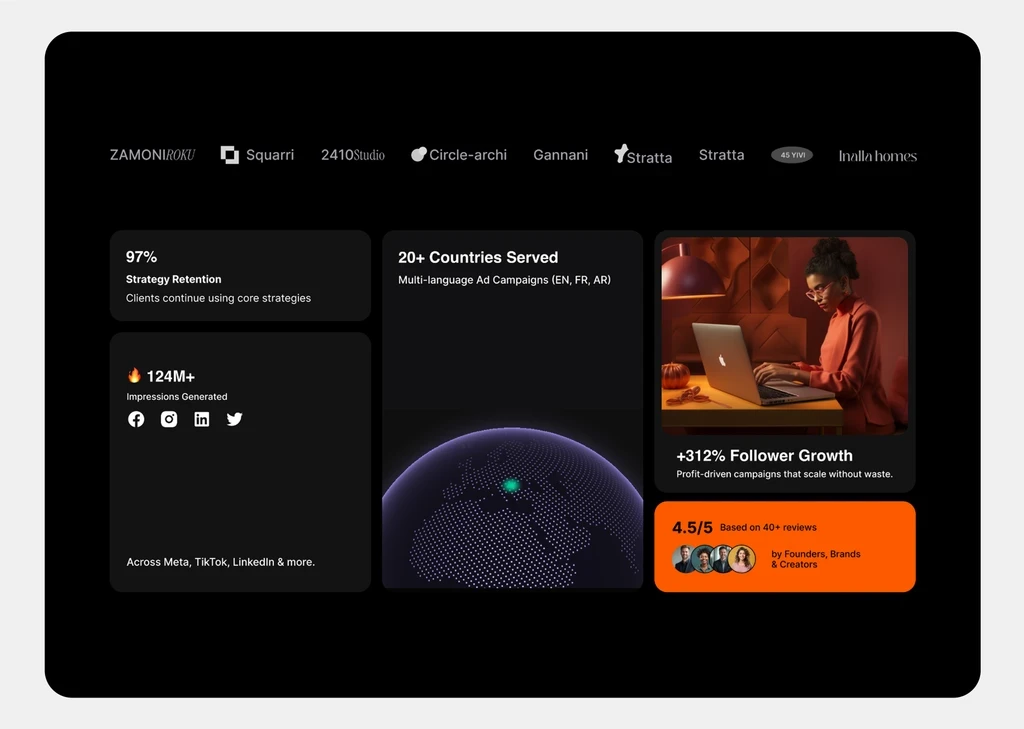Click 'by Founders, Brands & Creators' text
The height and width of the screenshot is (729, 1024).
point(816,559)
